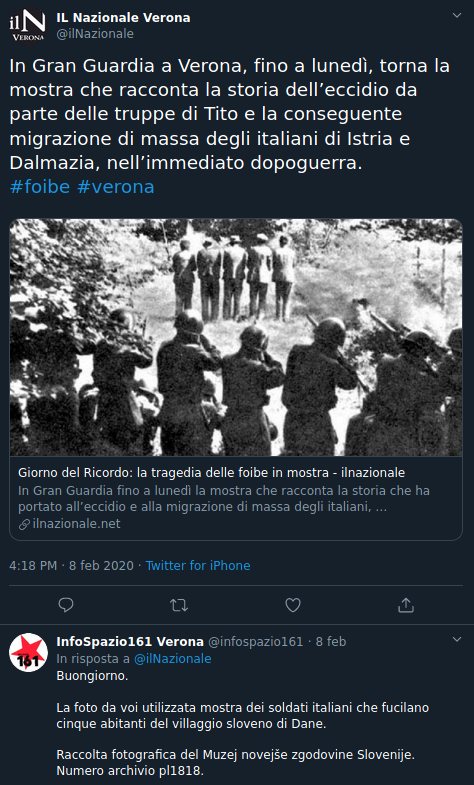Click the InfoSpazio161 Verona display name
474x785 pixels.
click(x=130, y=641)
